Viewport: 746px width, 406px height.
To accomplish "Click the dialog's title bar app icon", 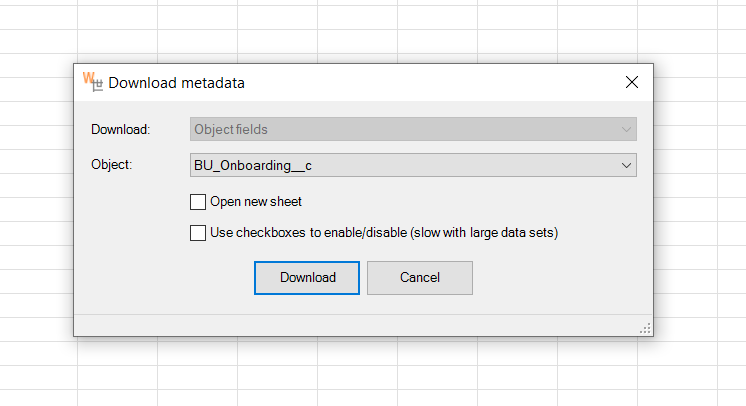I will (x=93, y=81).
